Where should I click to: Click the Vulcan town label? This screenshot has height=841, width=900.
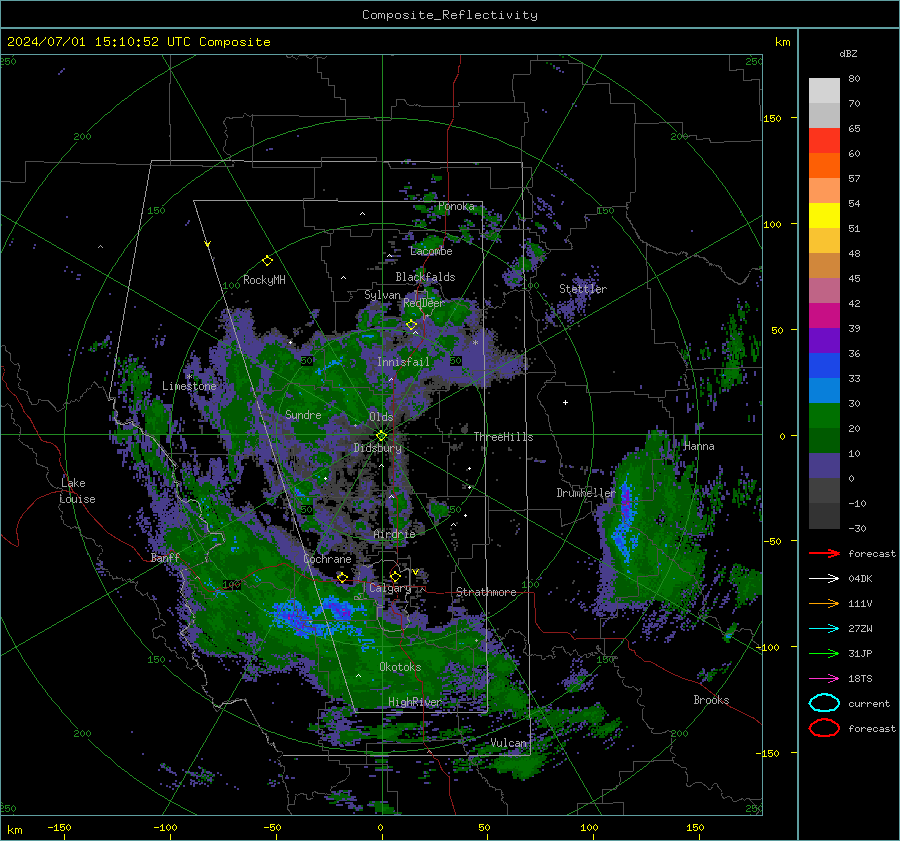click(508, 743)
